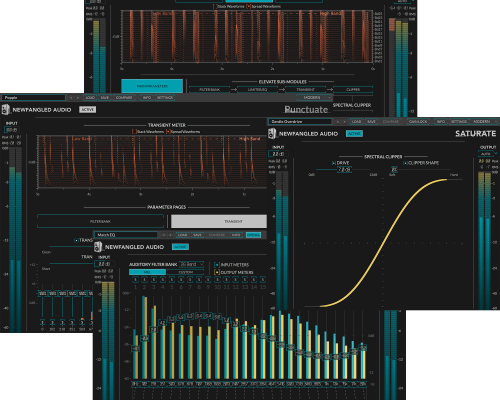Solo band 9 in the filter bank
The image size is (500, 400).
pyautogui.click(x=208, y=280)
